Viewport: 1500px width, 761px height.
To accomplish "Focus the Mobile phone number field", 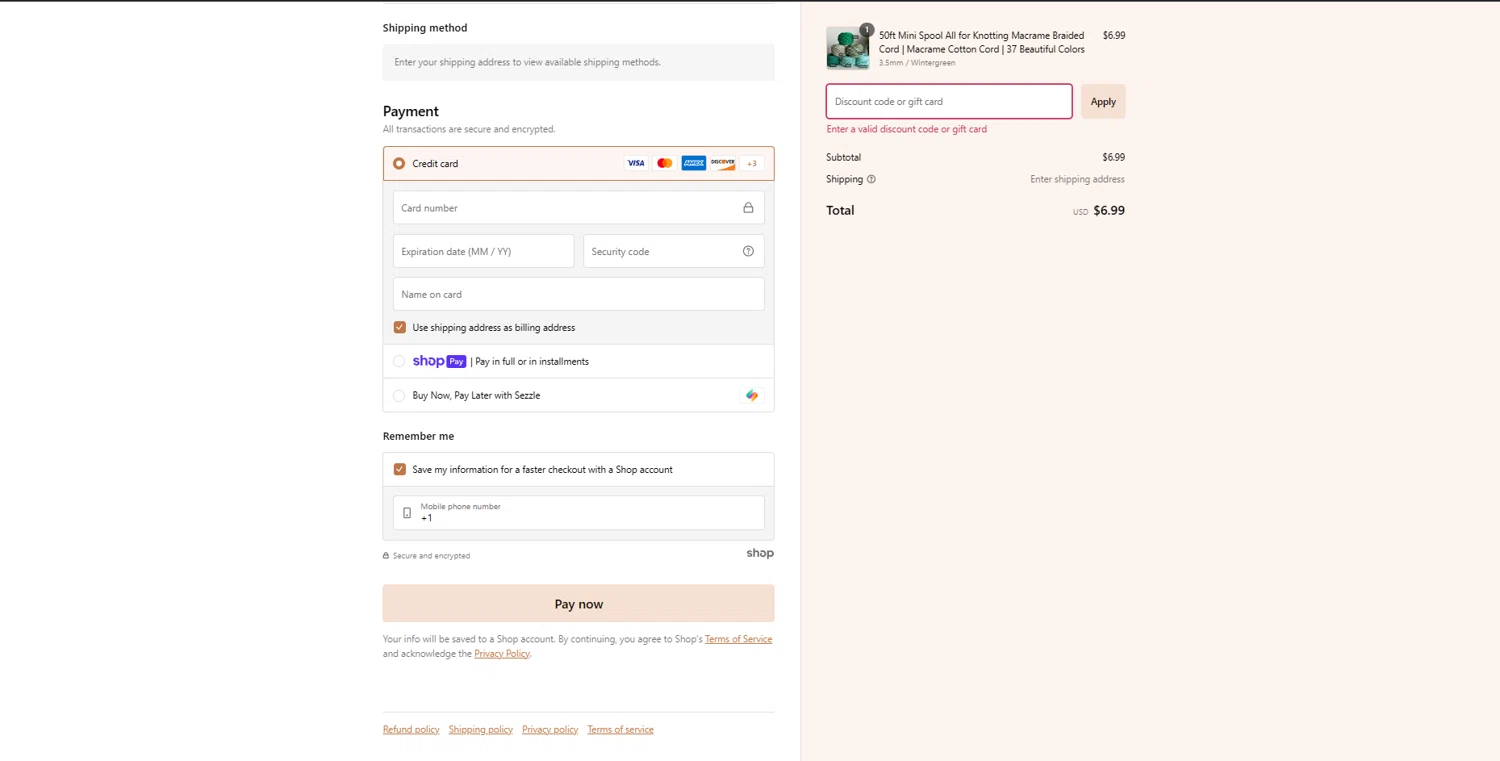I will coord(578,513).
